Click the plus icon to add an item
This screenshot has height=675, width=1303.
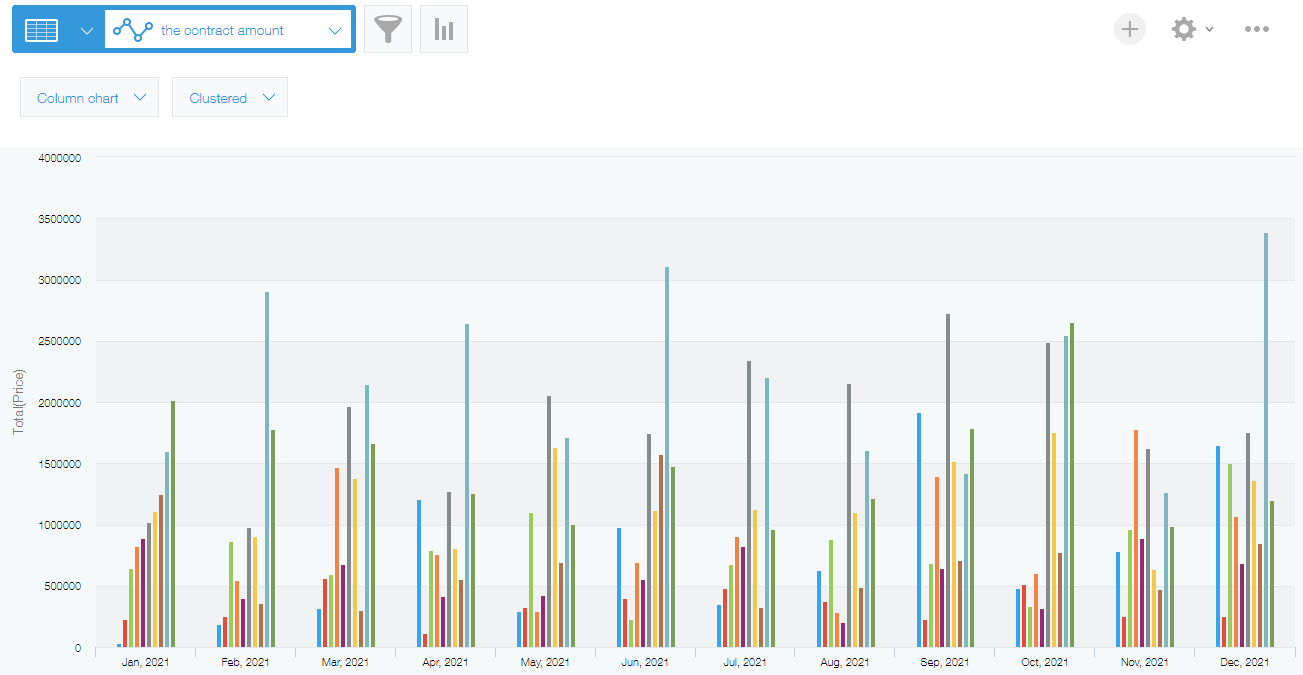1130,29
